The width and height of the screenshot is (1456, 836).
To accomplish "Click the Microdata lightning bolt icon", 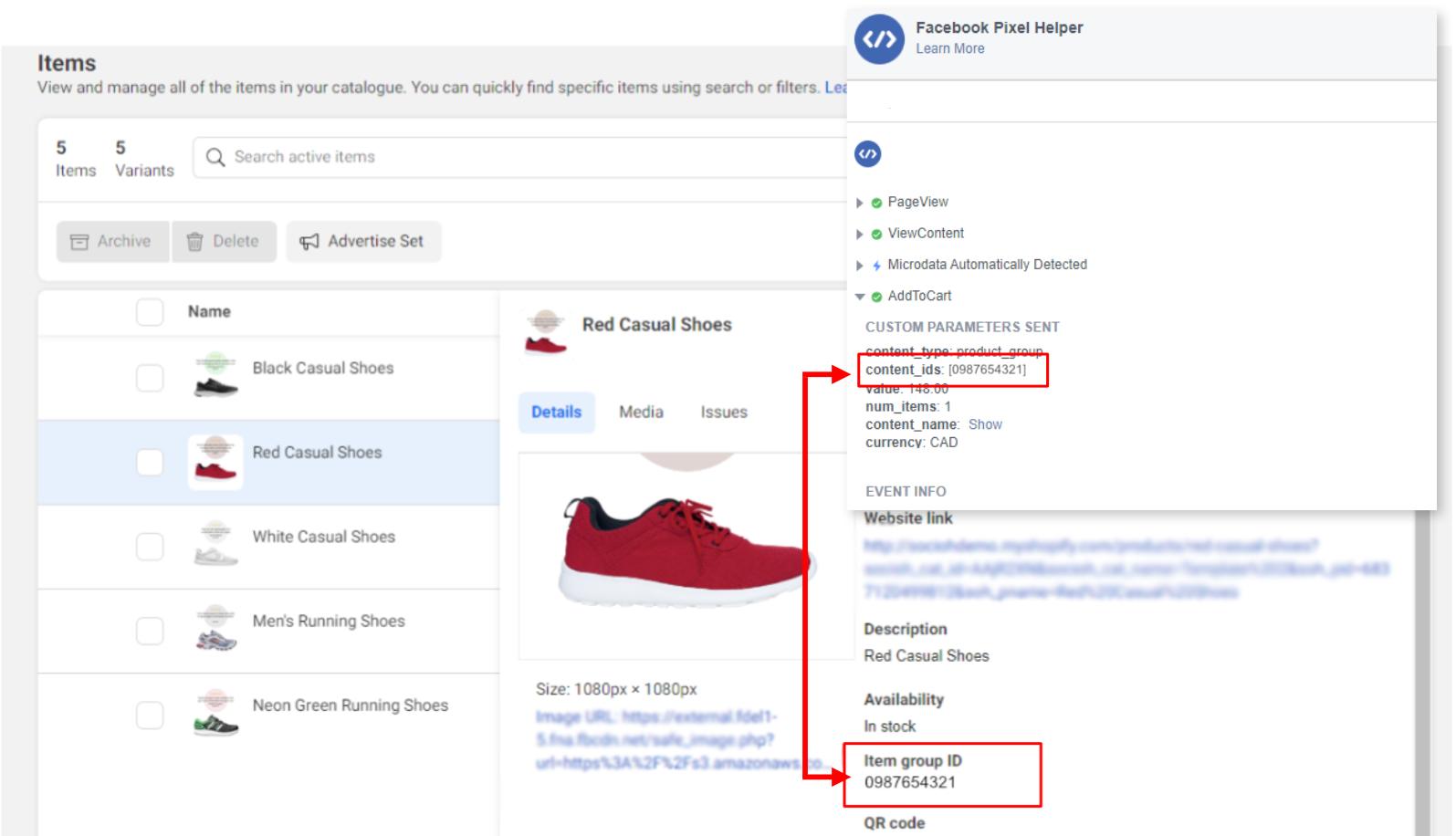I will click(876, 266).
